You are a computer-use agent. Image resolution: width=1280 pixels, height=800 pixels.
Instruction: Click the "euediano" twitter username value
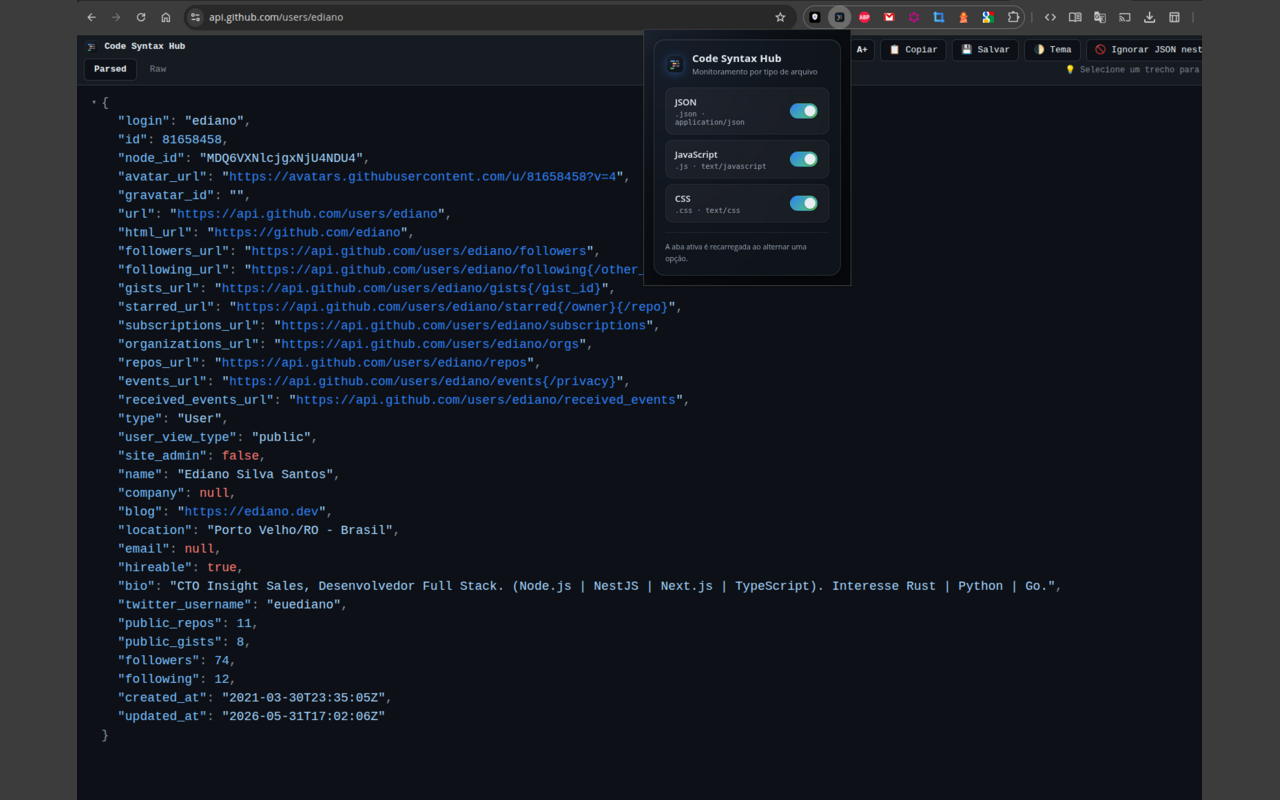pyautogui.click(x=303, y=604)
